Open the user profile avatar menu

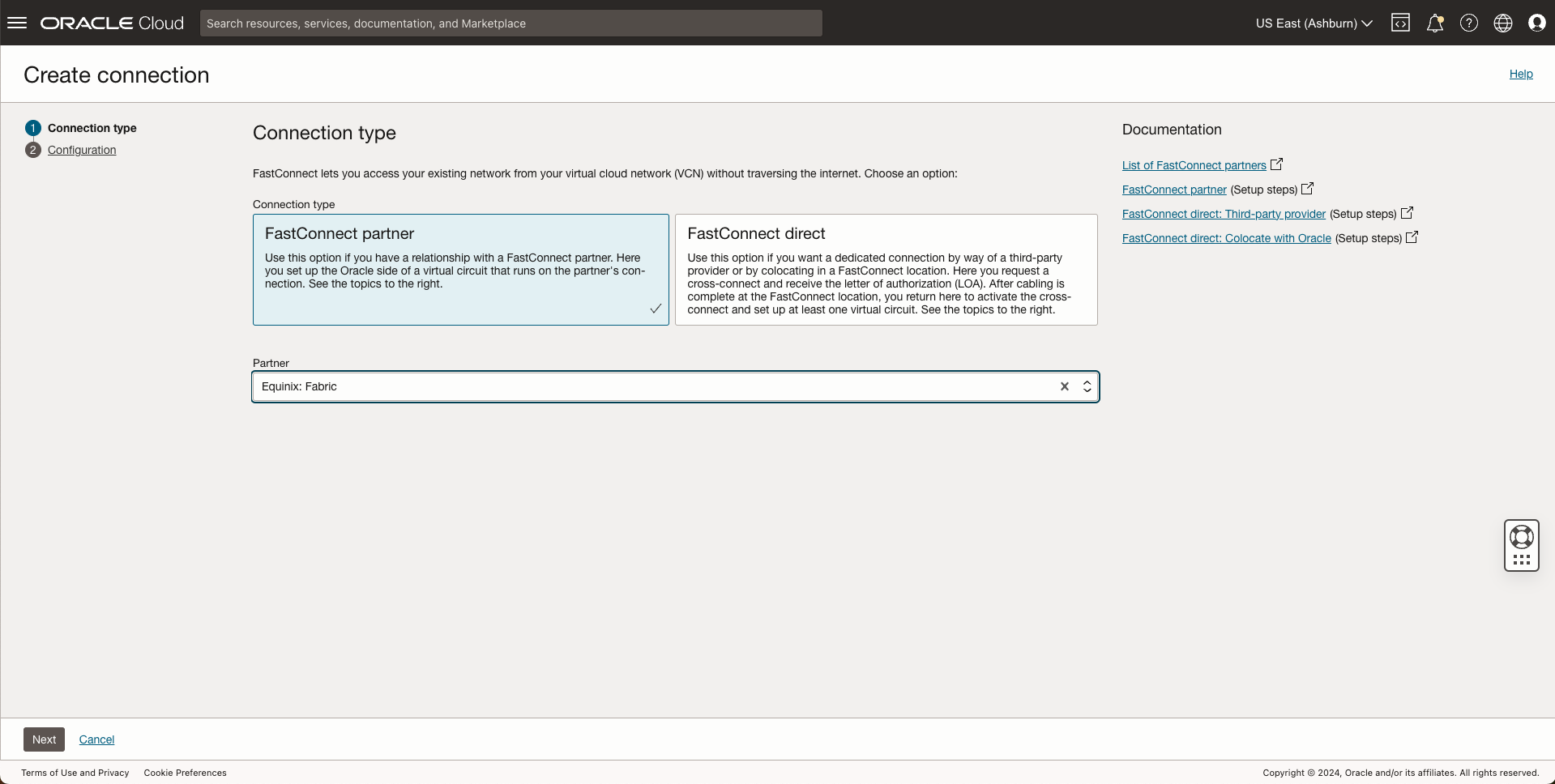[1536, 23]
